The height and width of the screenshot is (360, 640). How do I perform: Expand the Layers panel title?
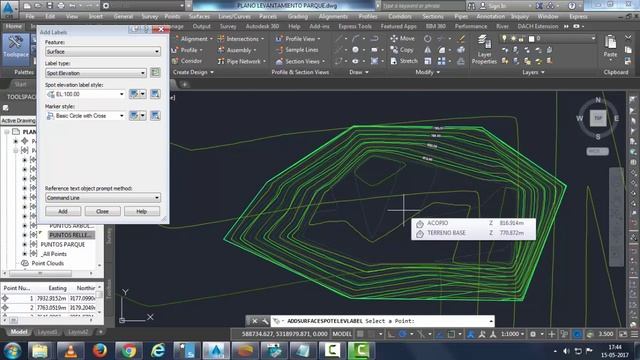pos(533,72)
